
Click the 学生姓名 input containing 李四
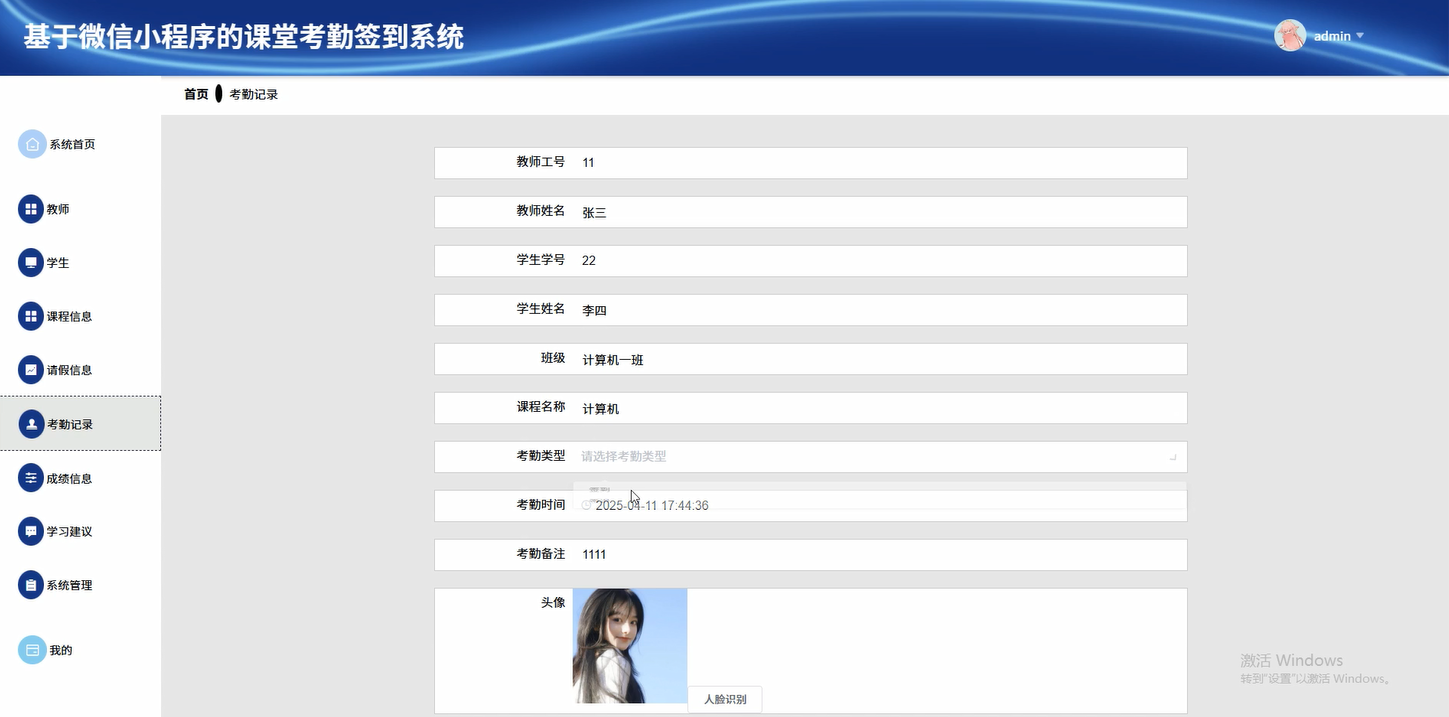[x=880, y=310]
